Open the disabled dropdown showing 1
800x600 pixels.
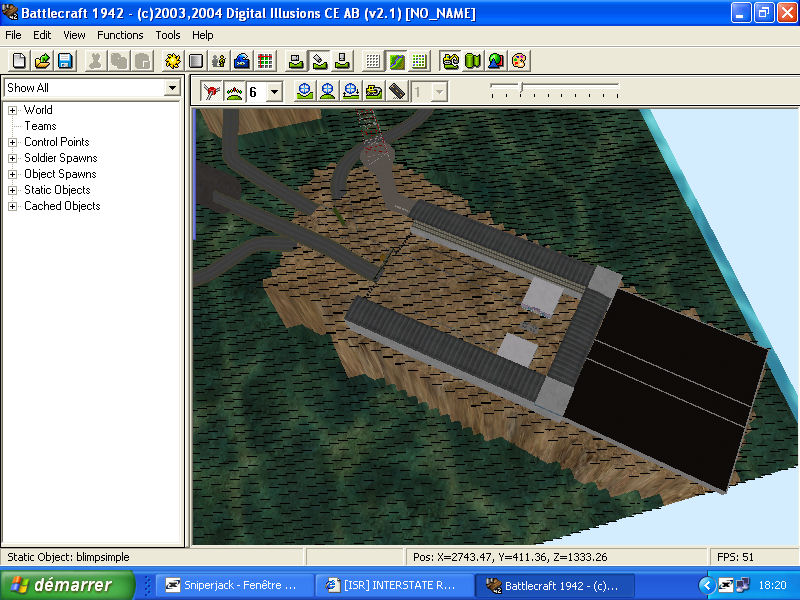coord(439,92)
